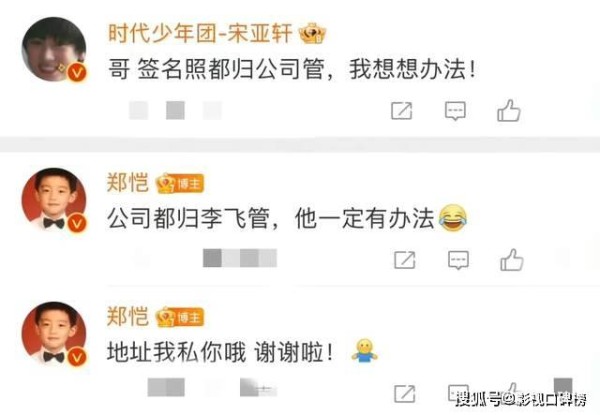Screen dimensions: 600x415
Task: Open 时代少年团-宋亚轩 profile avatar
Action: [54, 49]
